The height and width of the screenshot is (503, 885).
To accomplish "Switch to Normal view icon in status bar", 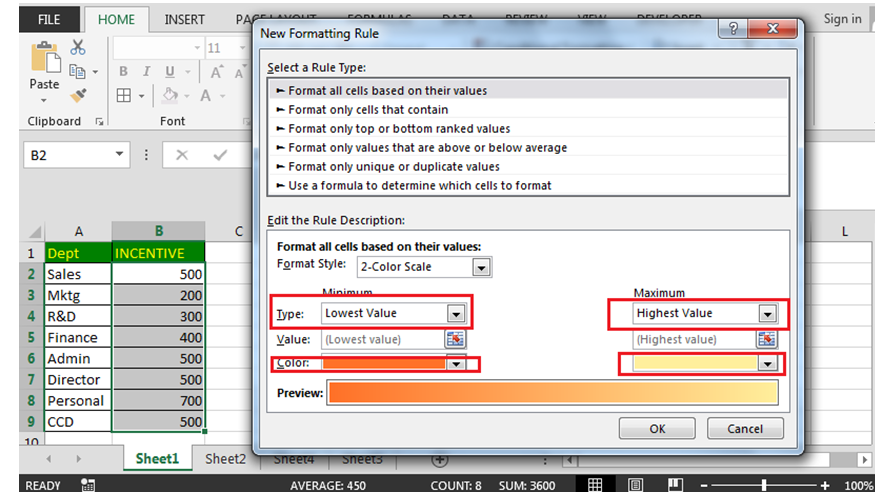I will click(595, 485).
